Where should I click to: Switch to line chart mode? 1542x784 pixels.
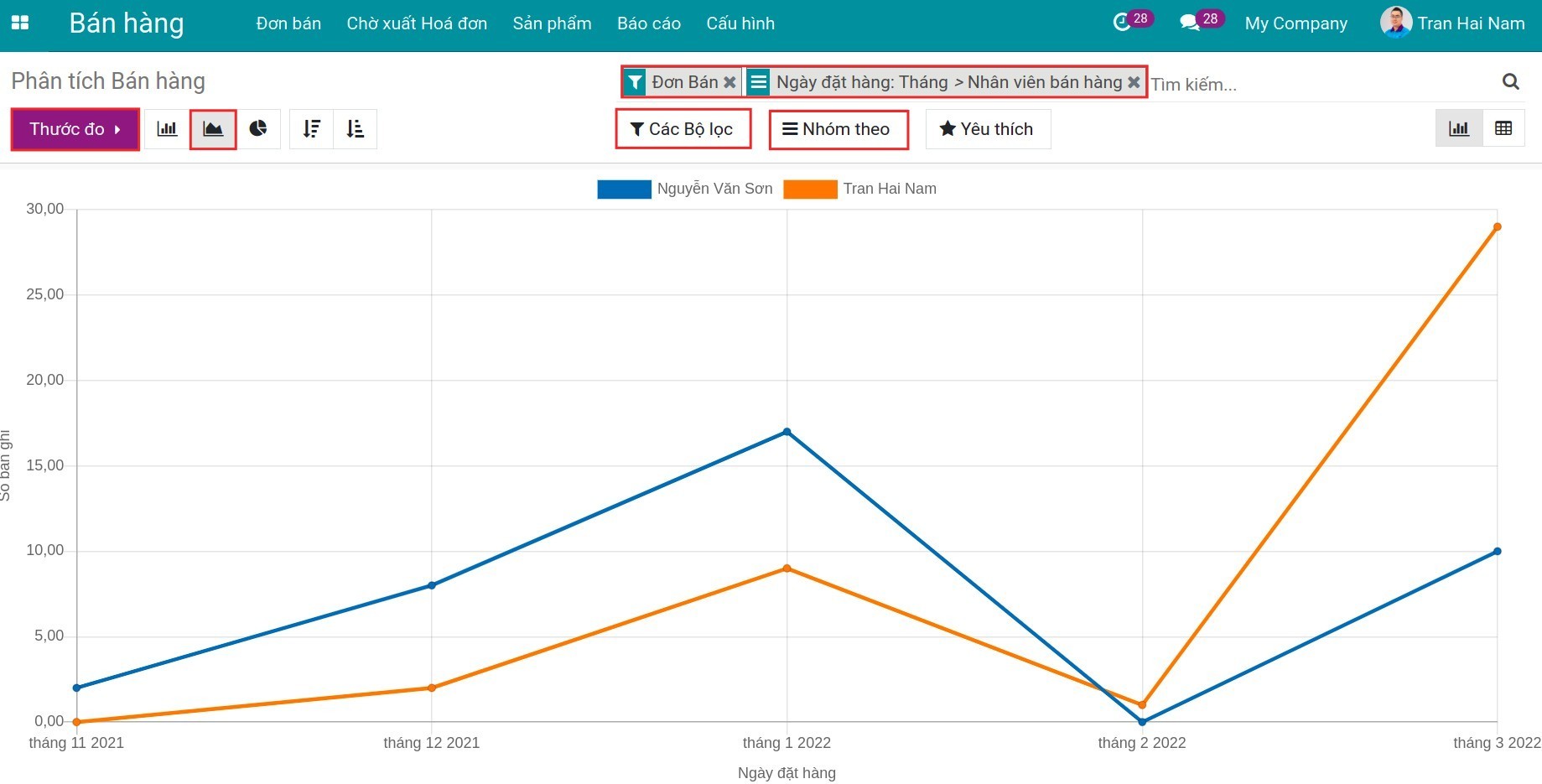(x=213, y=129)
